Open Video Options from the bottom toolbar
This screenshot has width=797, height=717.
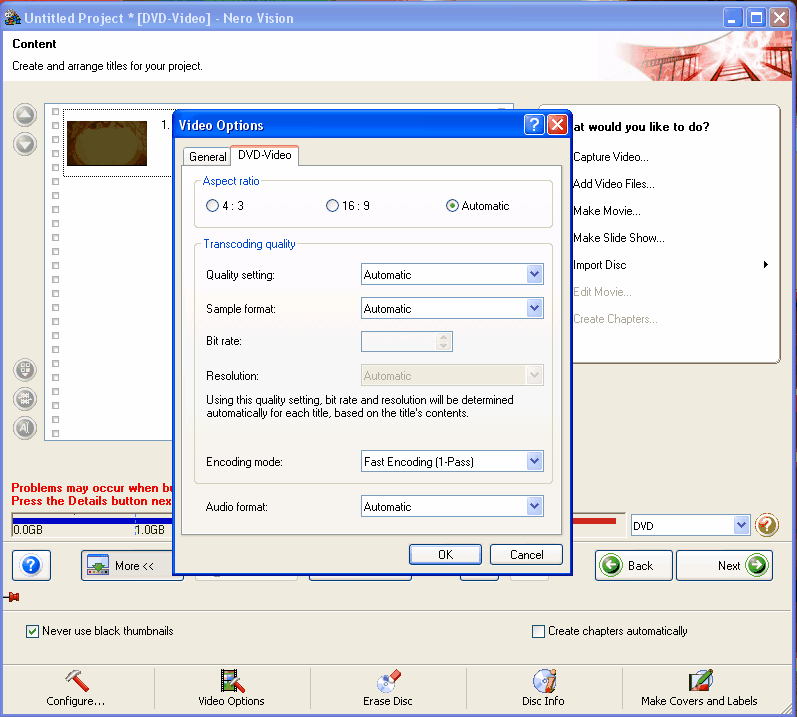pos(232,688)
